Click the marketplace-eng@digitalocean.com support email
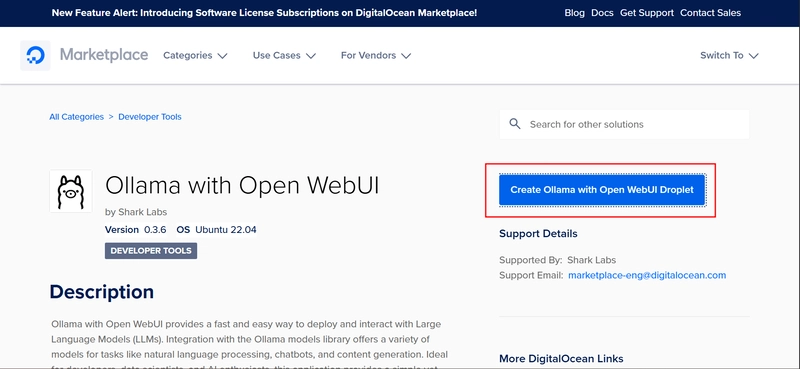Viewport: 800px width, 369px height. 647,275
